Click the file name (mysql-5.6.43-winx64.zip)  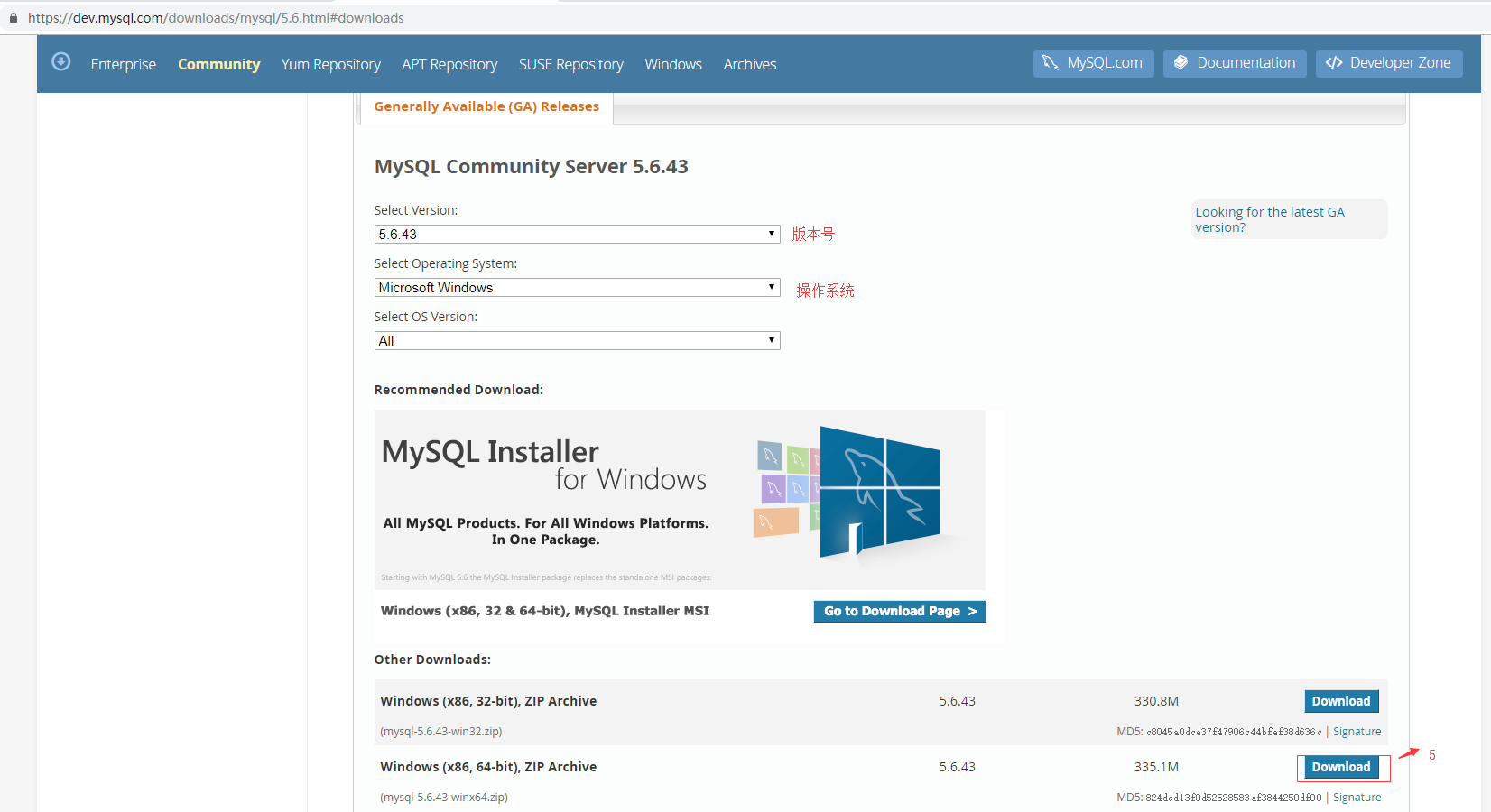pyautogui.click(x=444, y=798)
